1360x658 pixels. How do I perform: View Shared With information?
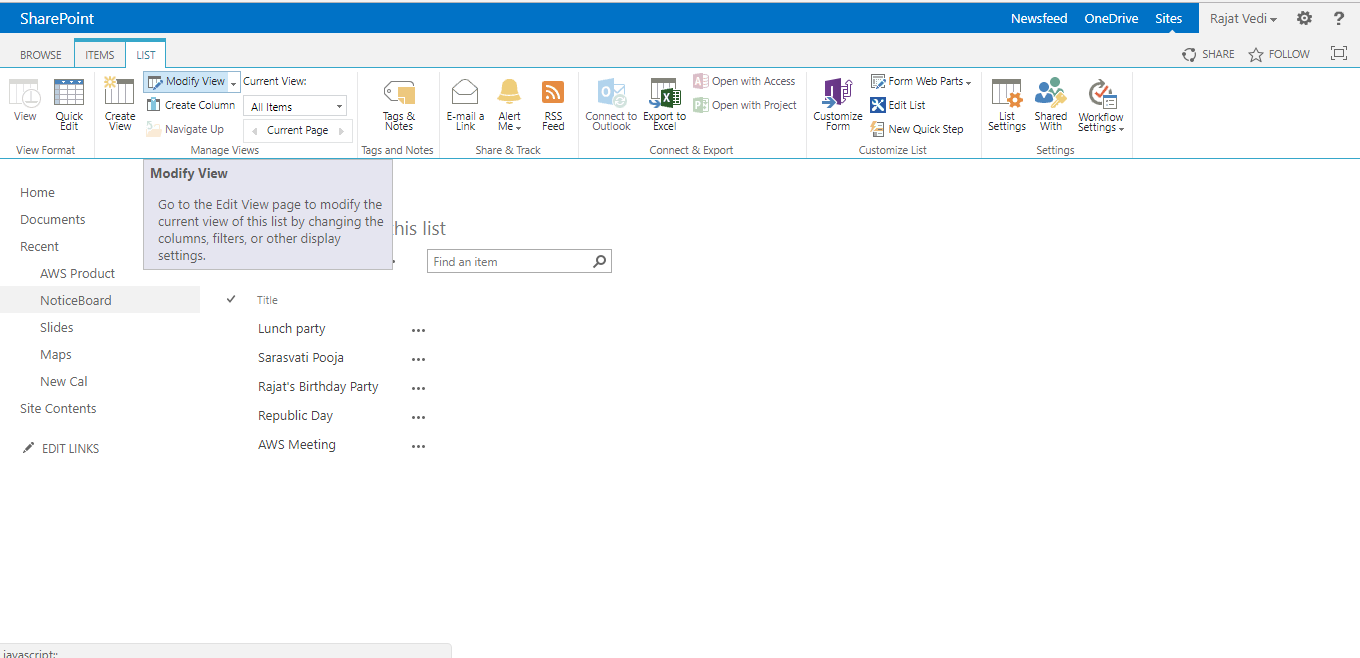coord(1050,104)
